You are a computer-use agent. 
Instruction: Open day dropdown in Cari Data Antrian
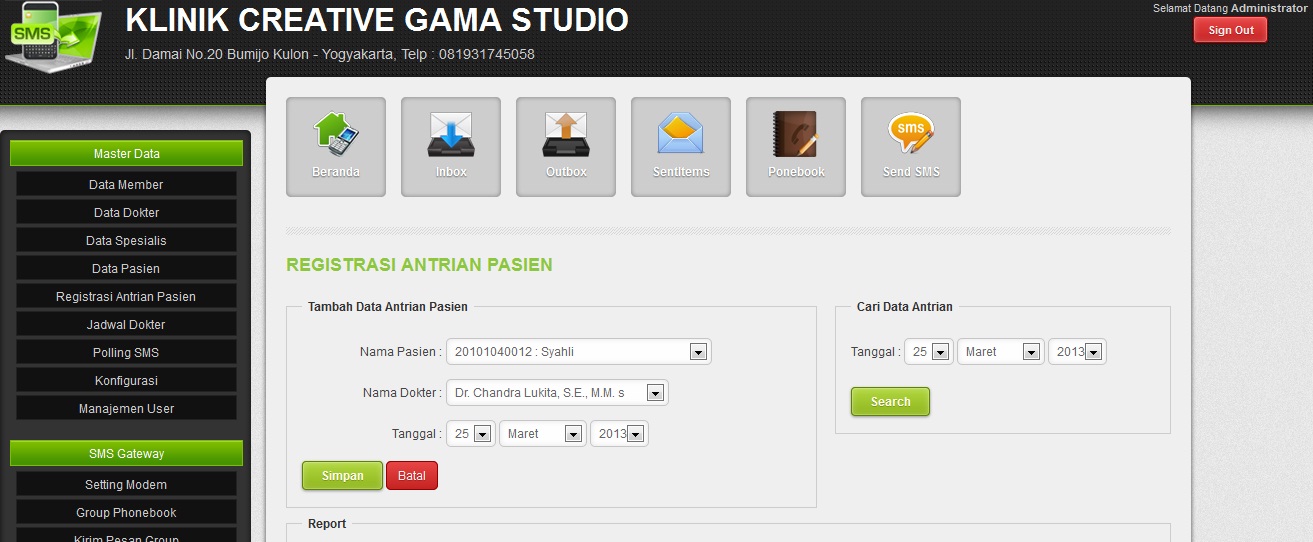click(x=929, y=352)
